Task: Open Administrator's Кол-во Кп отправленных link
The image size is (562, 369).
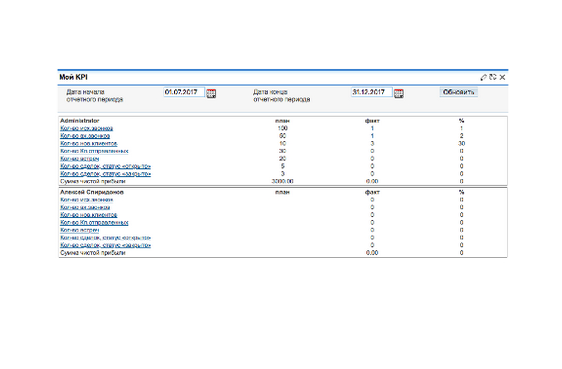Action: point(94,151)
